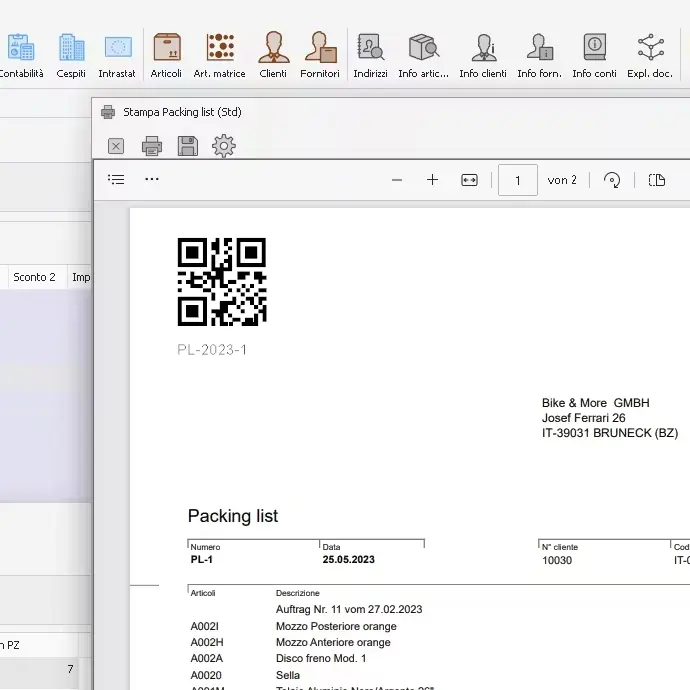Click article code A002I

tap(205, 626)
